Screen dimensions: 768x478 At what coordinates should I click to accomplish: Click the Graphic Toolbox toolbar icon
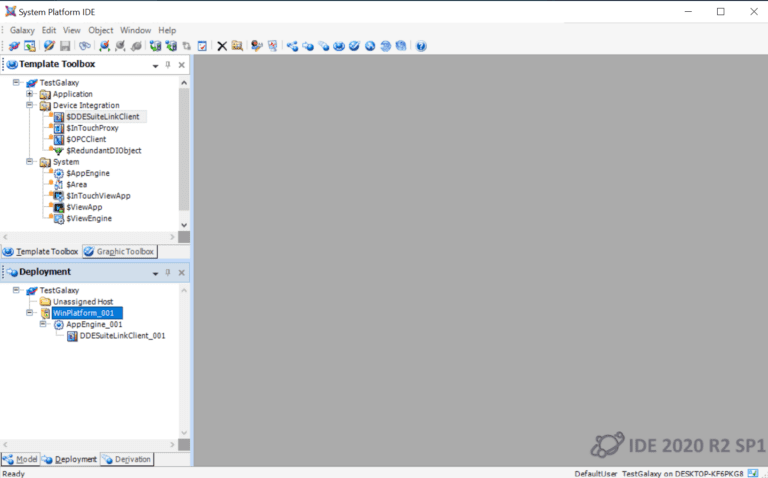pyautogui.click(x=354, y=46)
